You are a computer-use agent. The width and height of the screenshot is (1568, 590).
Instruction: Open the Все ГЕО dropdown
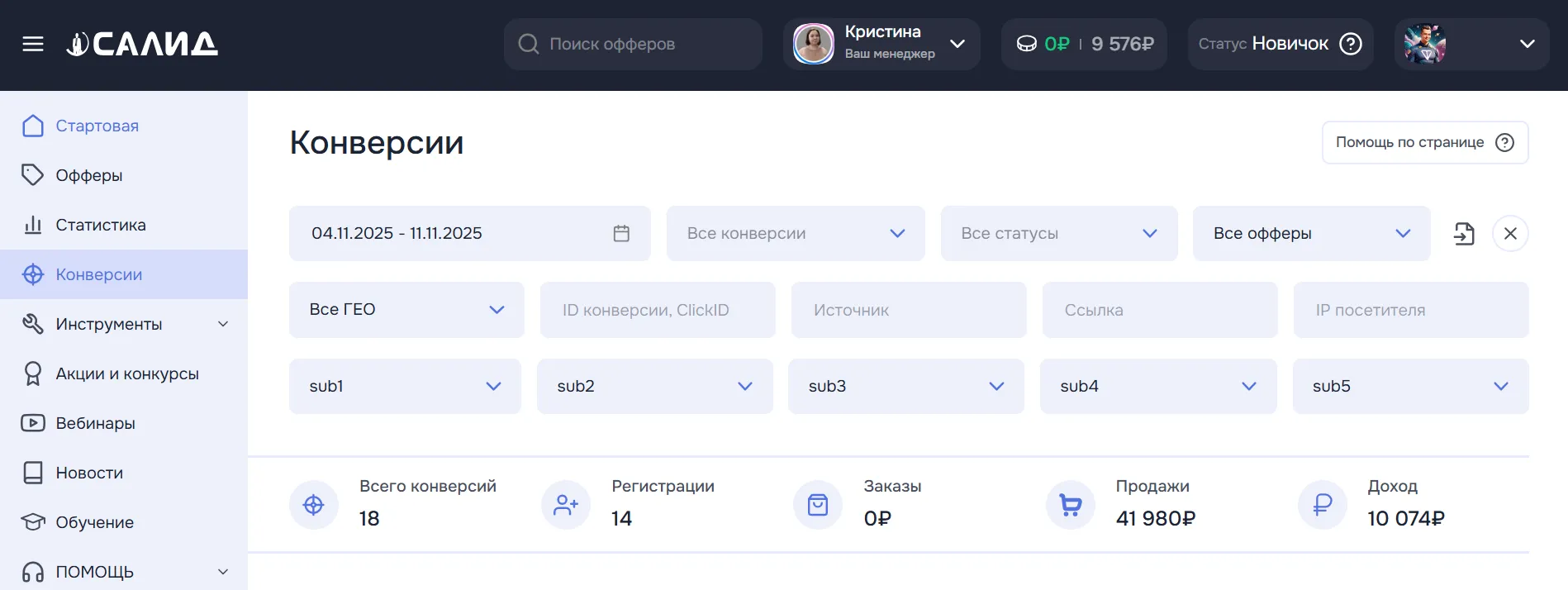click(x=406, y=310)
